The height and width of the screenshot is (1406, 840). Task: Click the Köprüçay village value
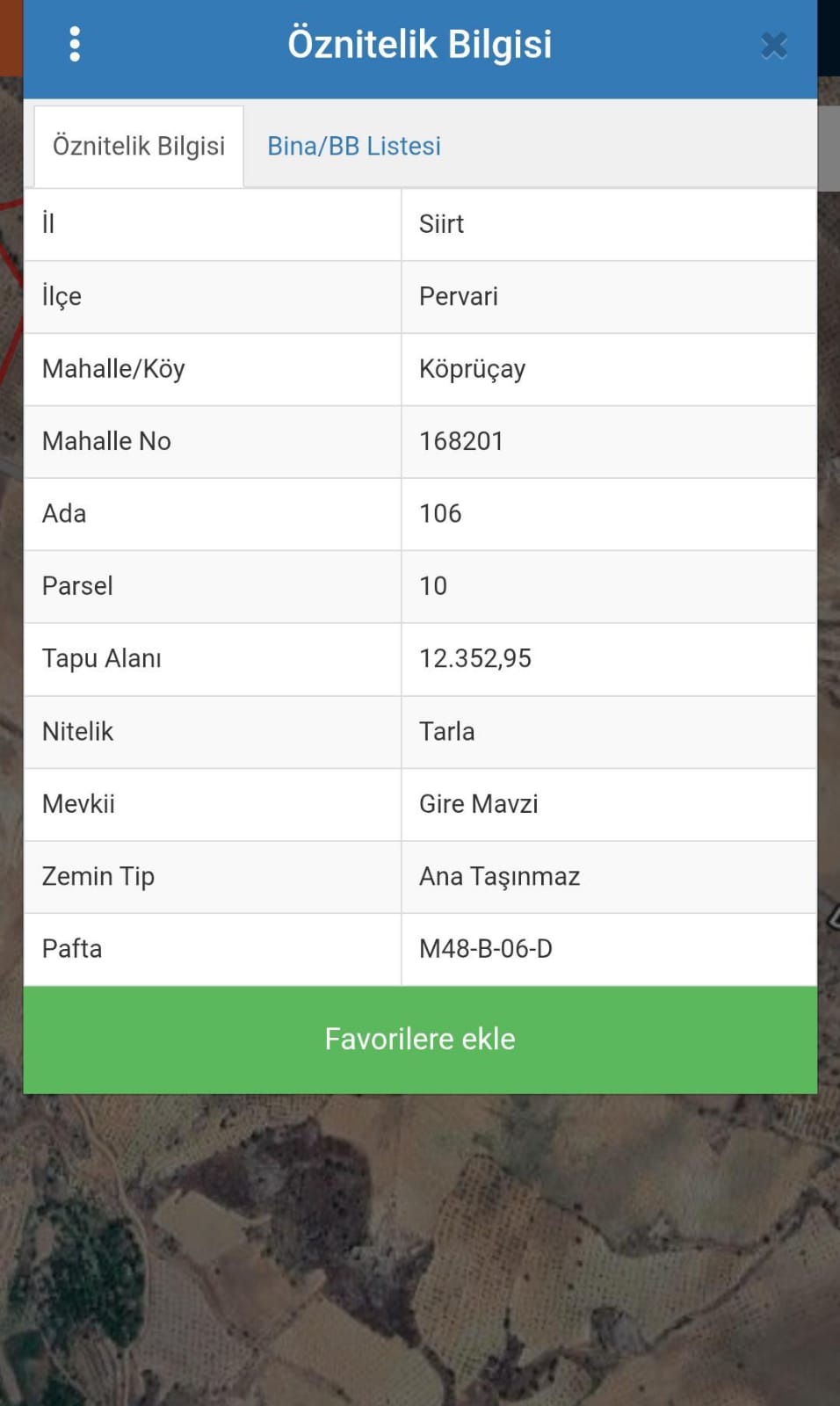472,369
